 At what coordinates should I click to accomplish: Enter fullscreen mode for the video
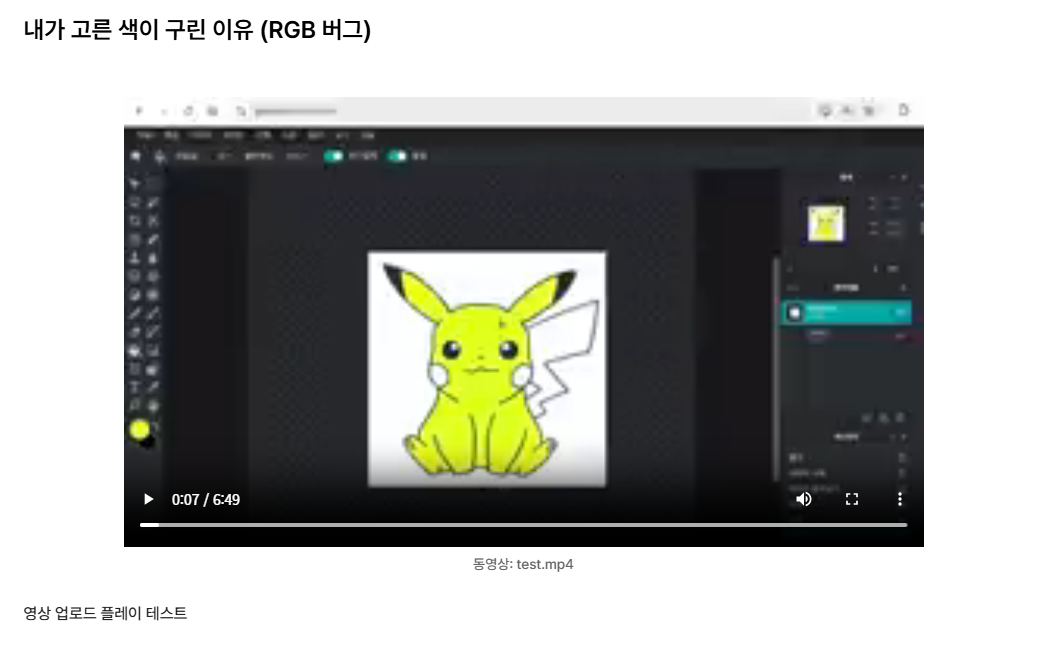tap(852, 499)
